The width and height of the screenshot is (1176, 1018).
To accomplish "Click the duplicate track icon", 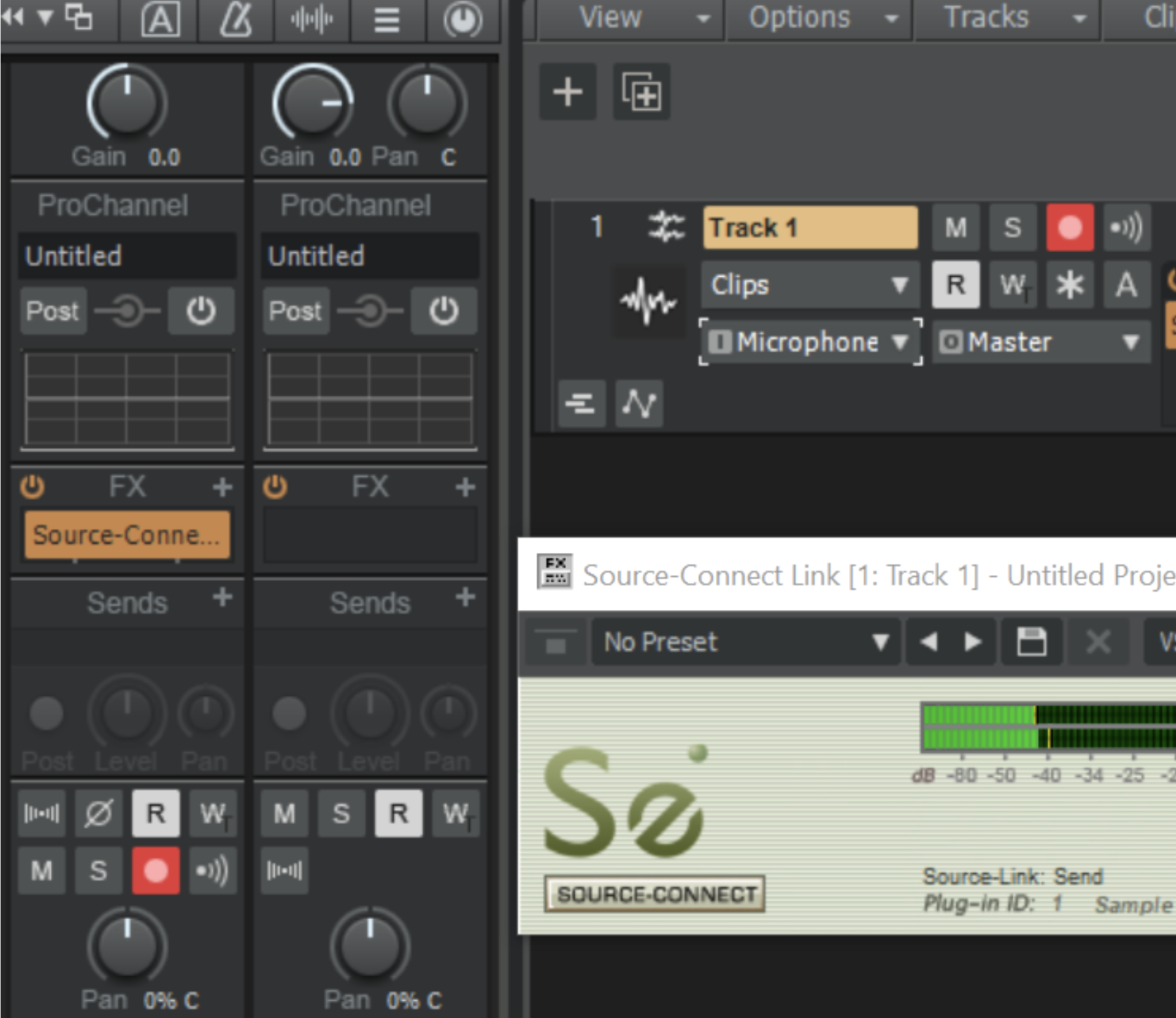I will 642,92.
